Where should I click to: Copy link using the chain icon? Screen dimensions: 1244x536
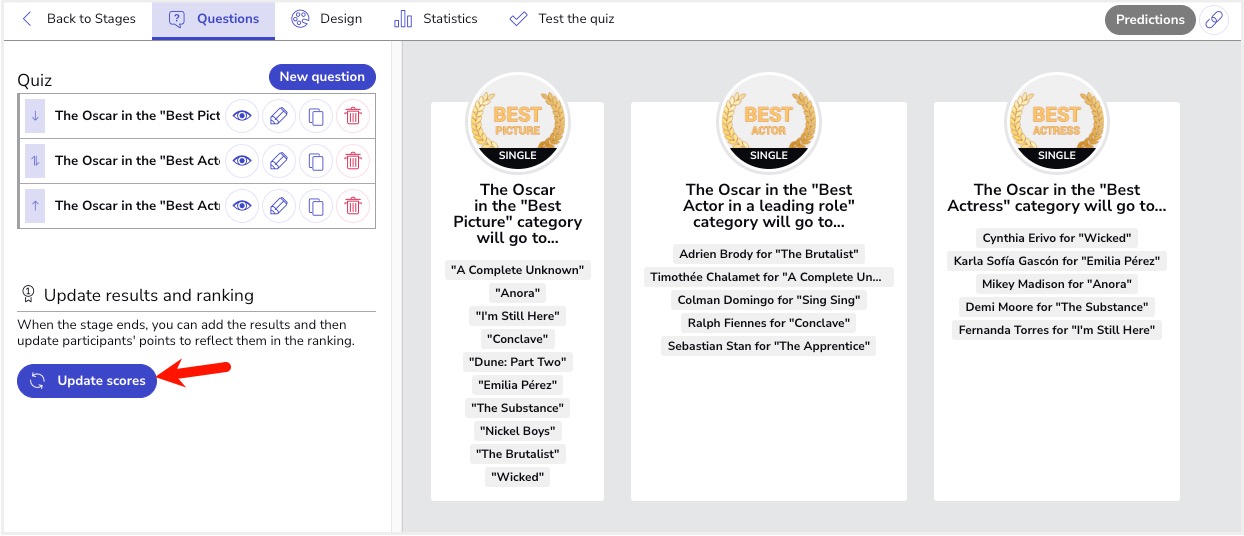click(x=1214, y=20)
